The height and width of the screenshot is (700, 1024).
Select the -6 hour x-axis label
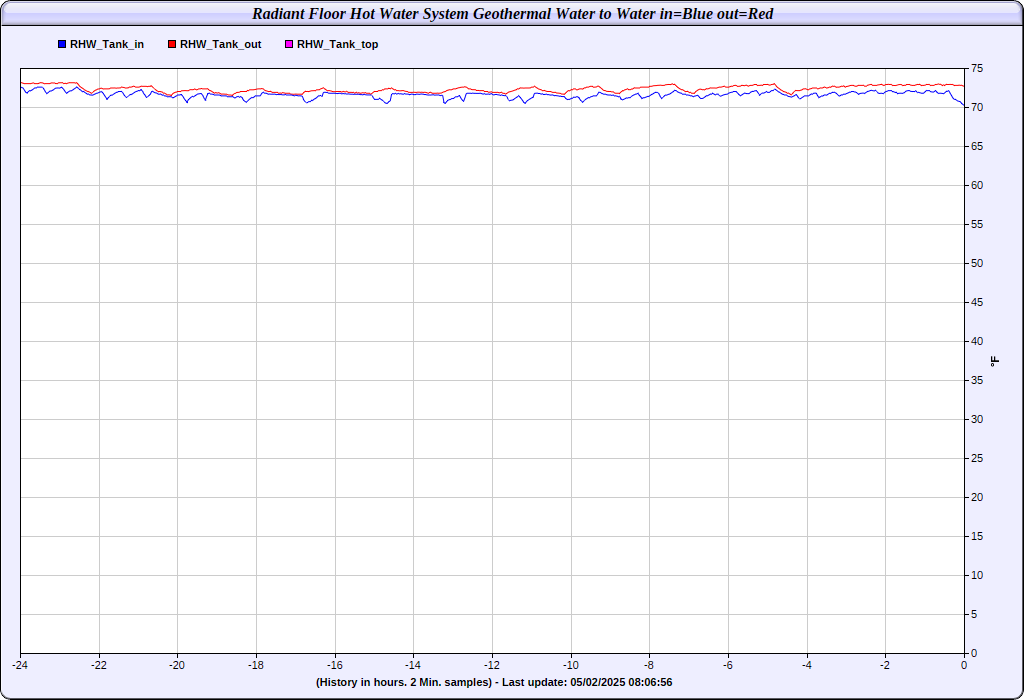click(x=728, y=665)
